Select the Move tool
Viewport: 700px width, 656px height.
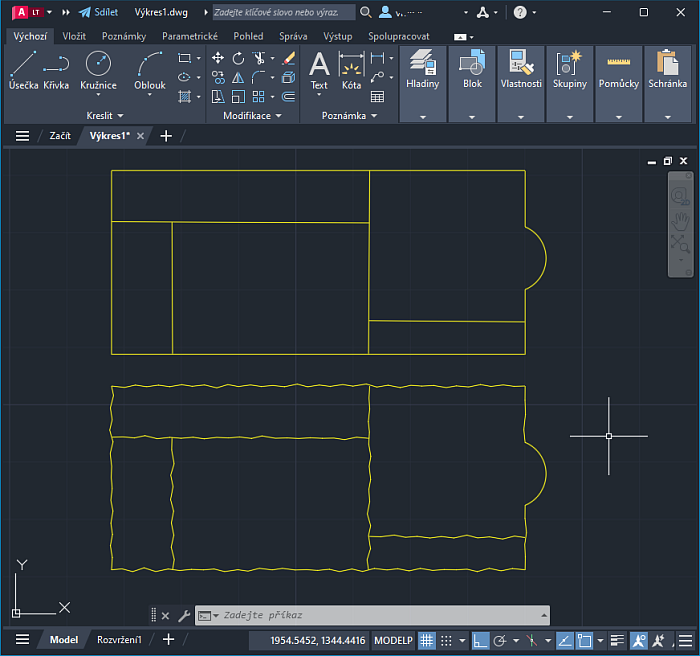218,58
